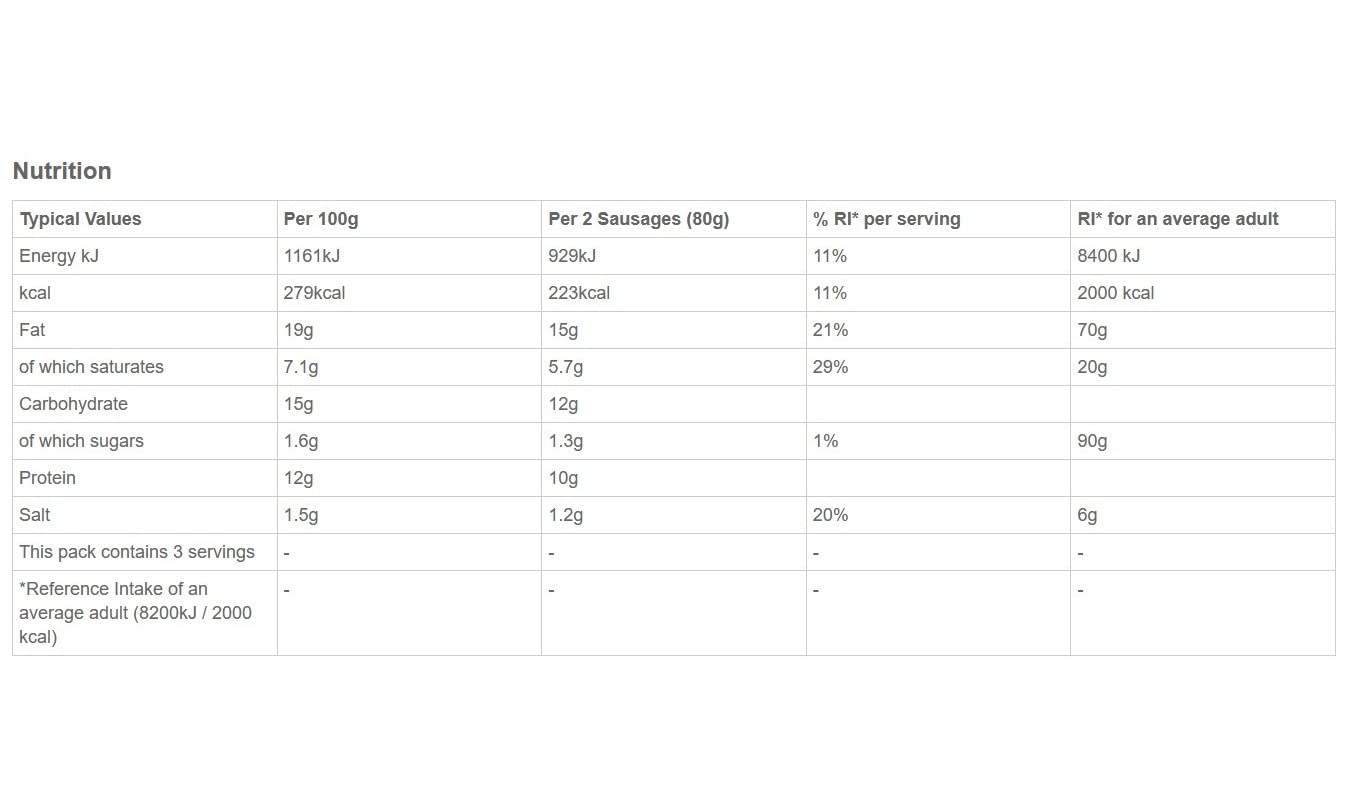
Task: Click the Reference Intake footnote text
Action: point(135,613)
